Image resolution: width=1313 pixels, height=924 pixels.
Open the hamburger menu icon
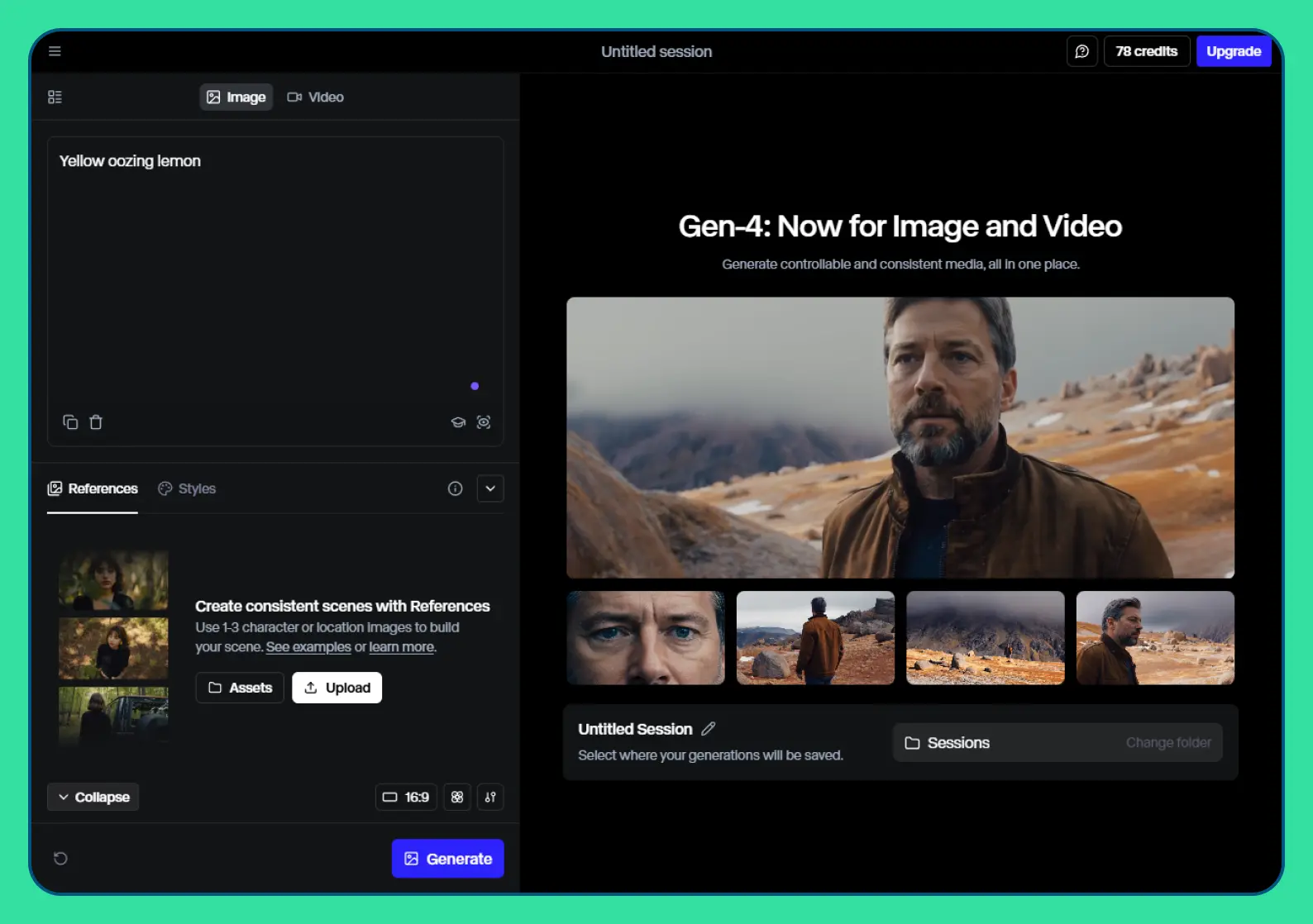(x=55, y=51)
